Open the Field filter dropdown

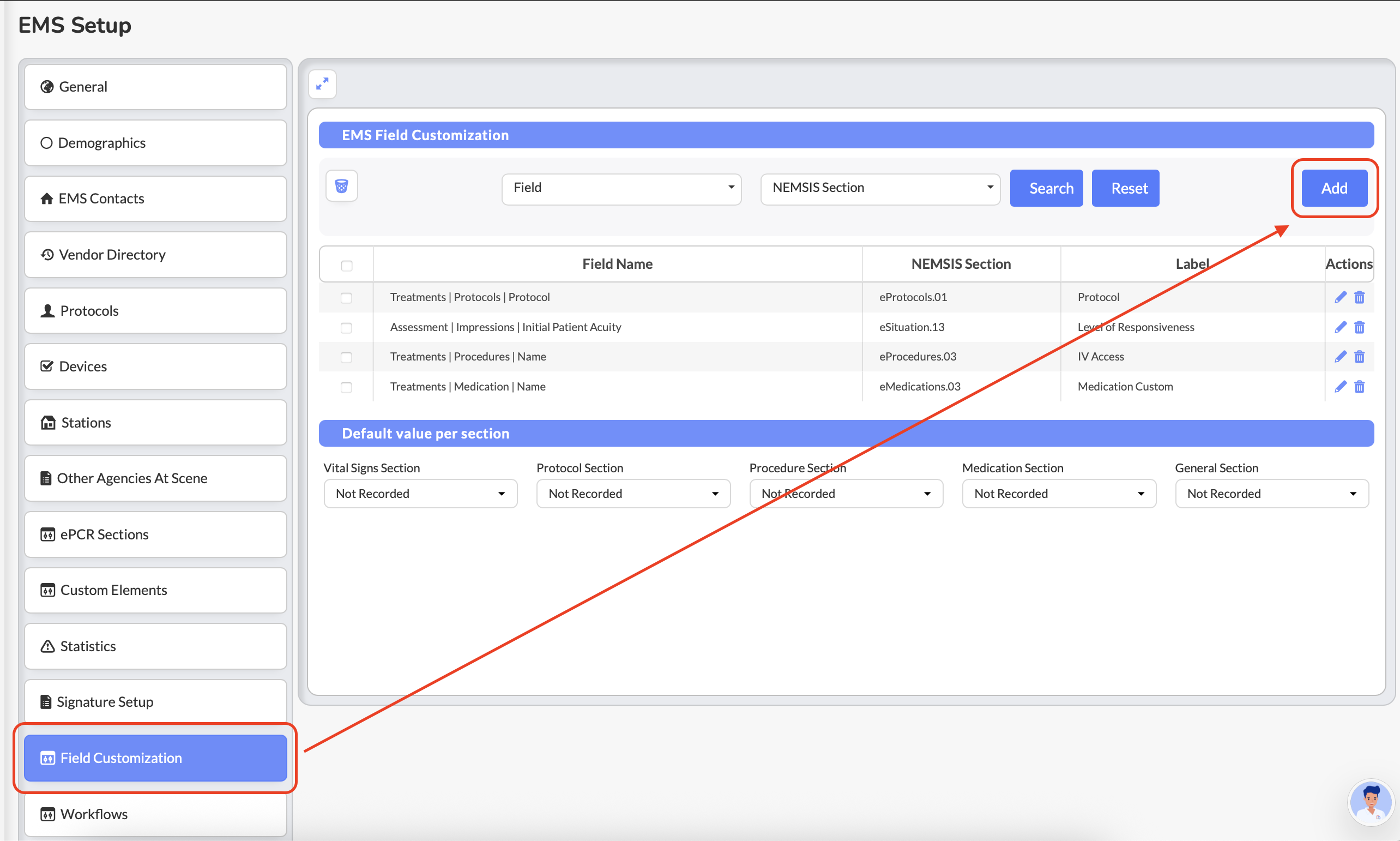point(621,188)
